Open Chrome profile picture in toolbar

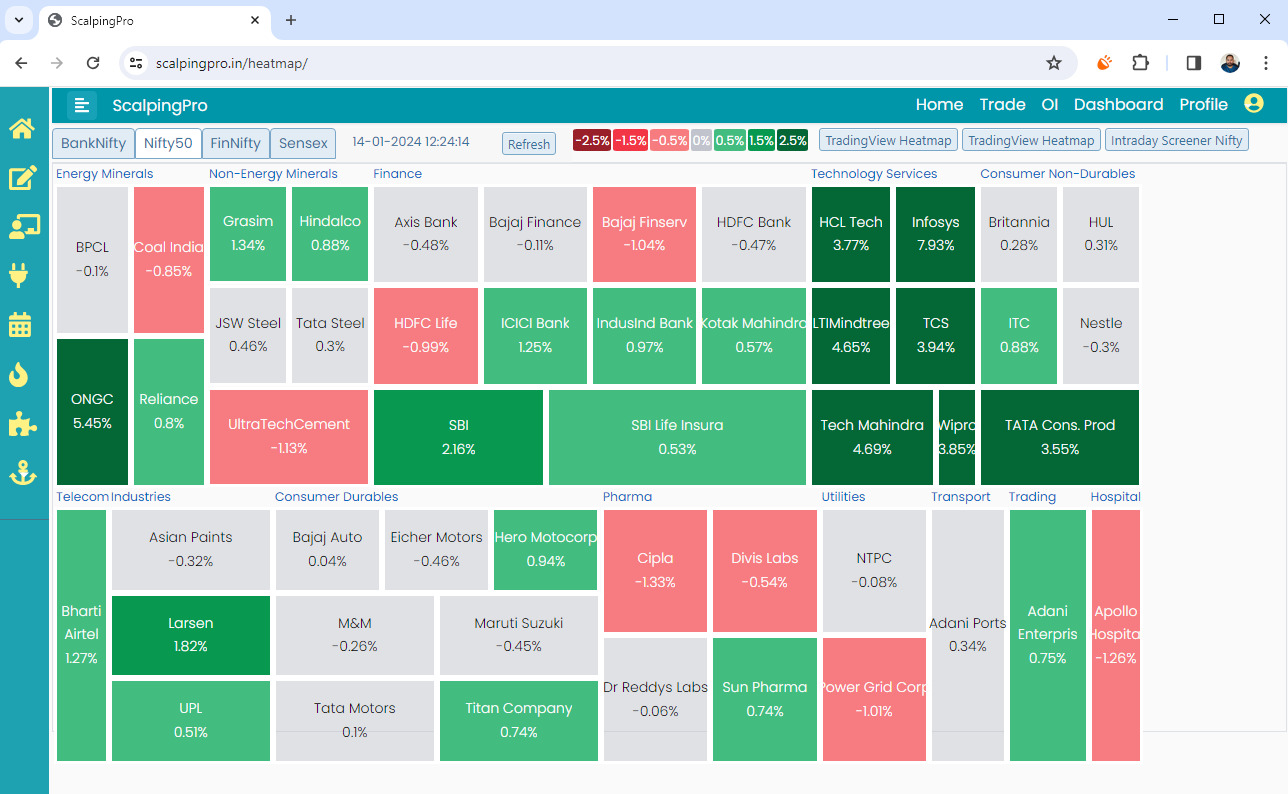(x=1230, y=63)
